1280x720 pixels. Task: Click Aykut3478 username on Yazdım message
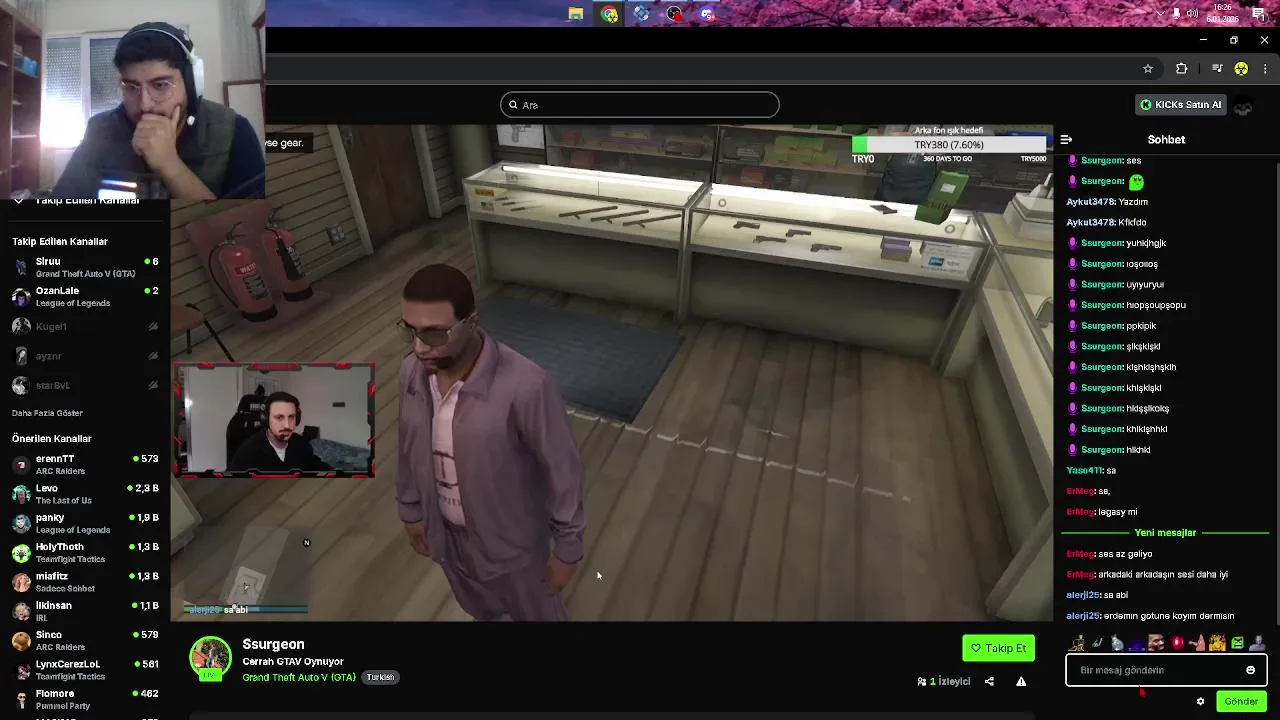pyautogui.click(x=1091, y=202)
